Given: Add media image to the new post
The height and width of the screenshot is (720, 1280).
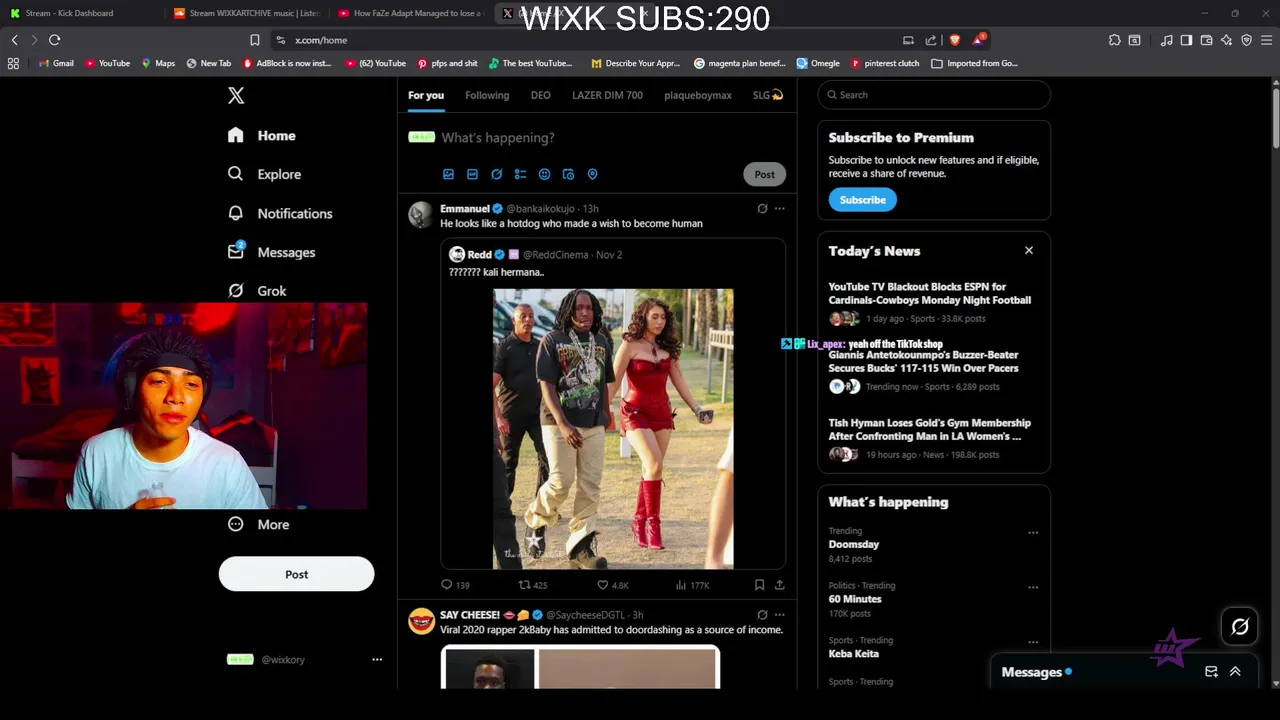Looking at the screenshot, I should 448,174.
